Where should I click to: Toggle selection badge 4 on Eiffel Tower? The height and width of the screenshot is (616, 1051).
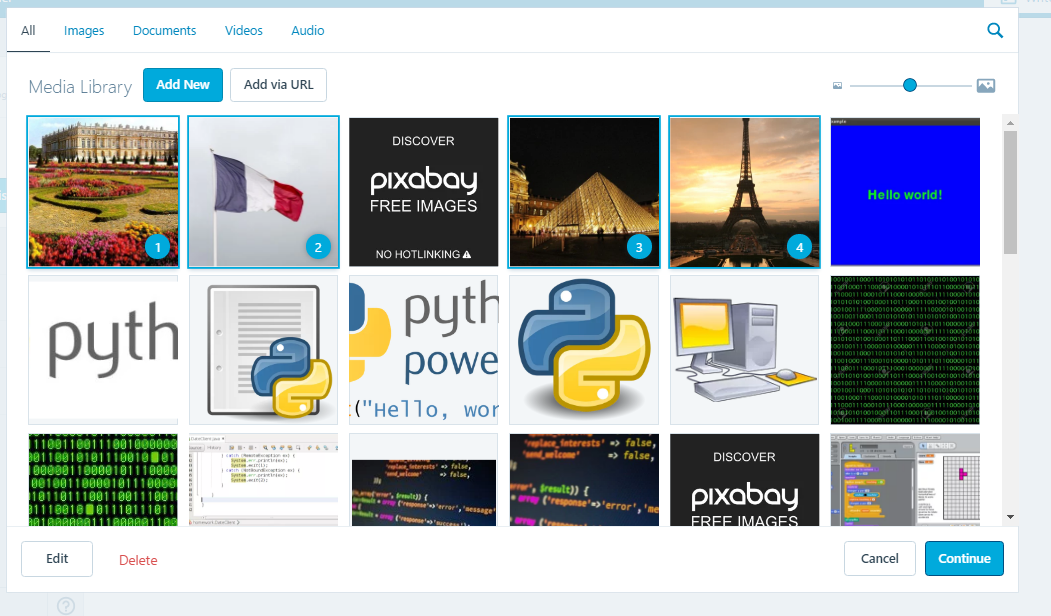point(797,246)
